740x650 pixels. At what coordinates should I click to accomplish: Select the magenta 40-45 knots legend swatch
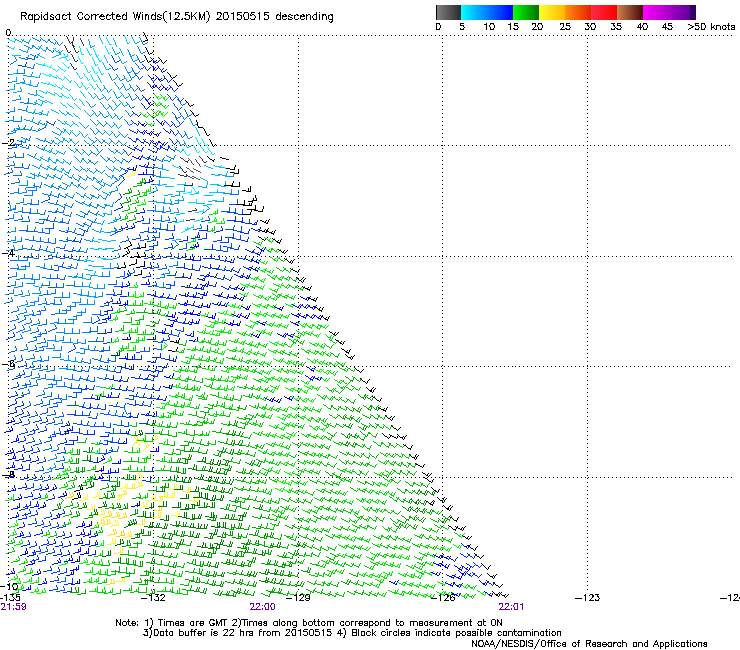[x=656, y=12]
